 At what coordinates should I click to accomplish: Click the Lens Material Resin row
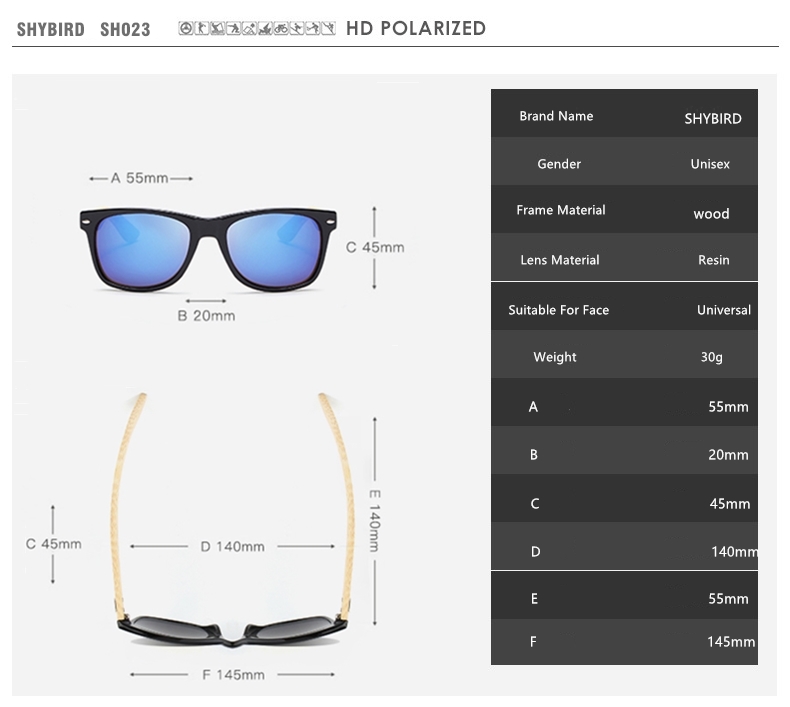(624, 257)
